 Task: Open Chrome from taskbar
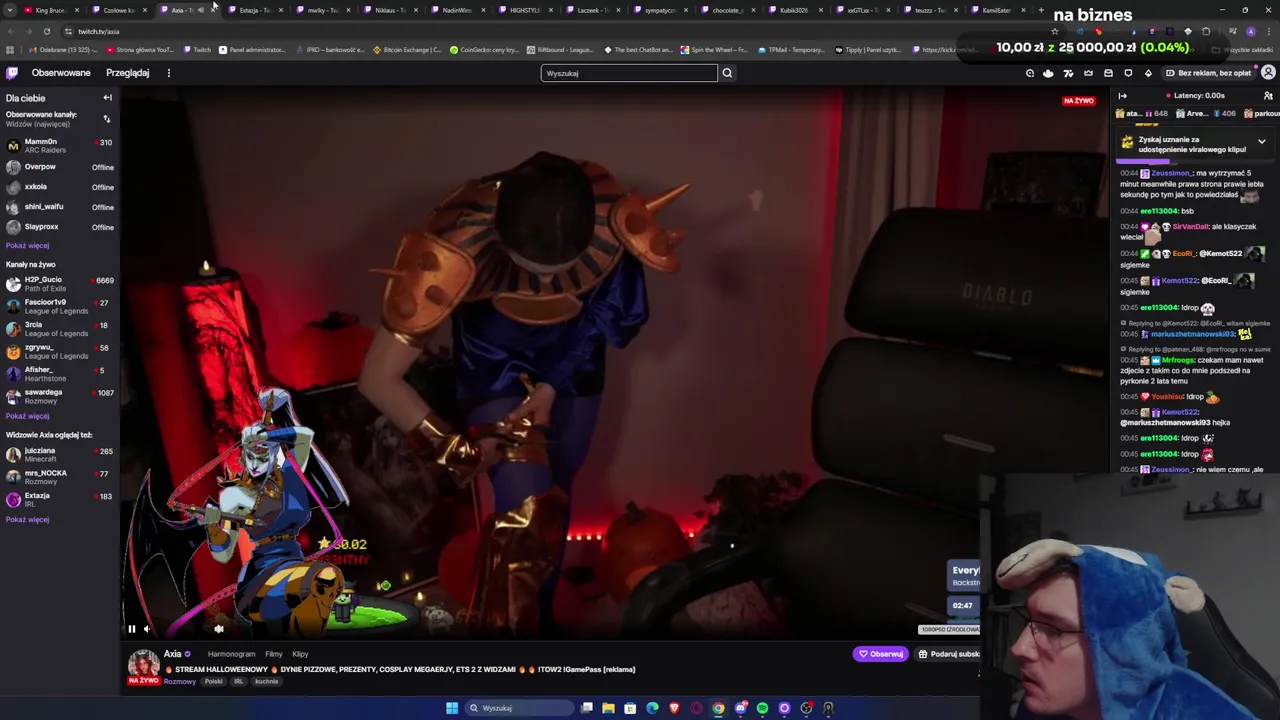pos(718,708)
